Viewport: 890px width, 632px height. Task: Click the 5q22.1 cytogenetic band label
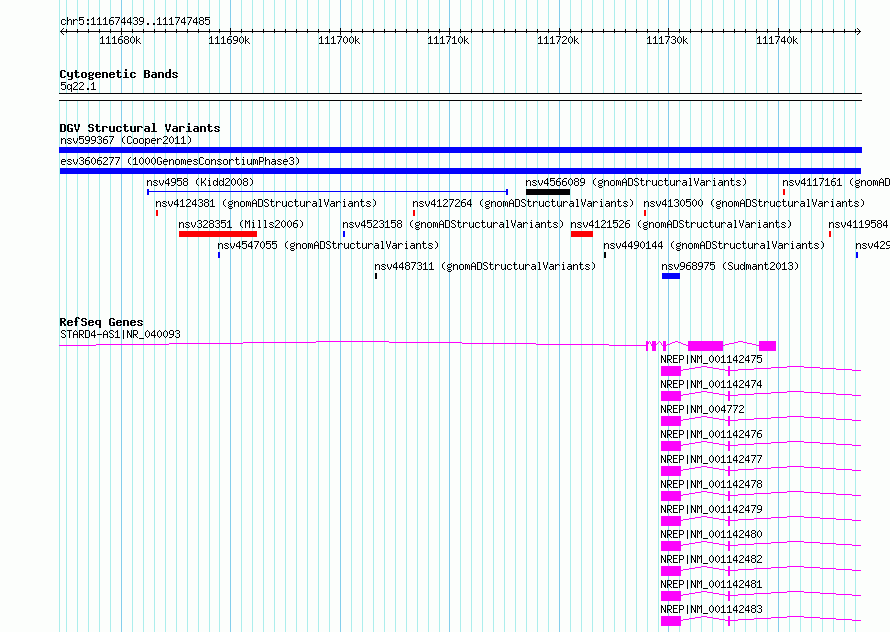[78, 86]
